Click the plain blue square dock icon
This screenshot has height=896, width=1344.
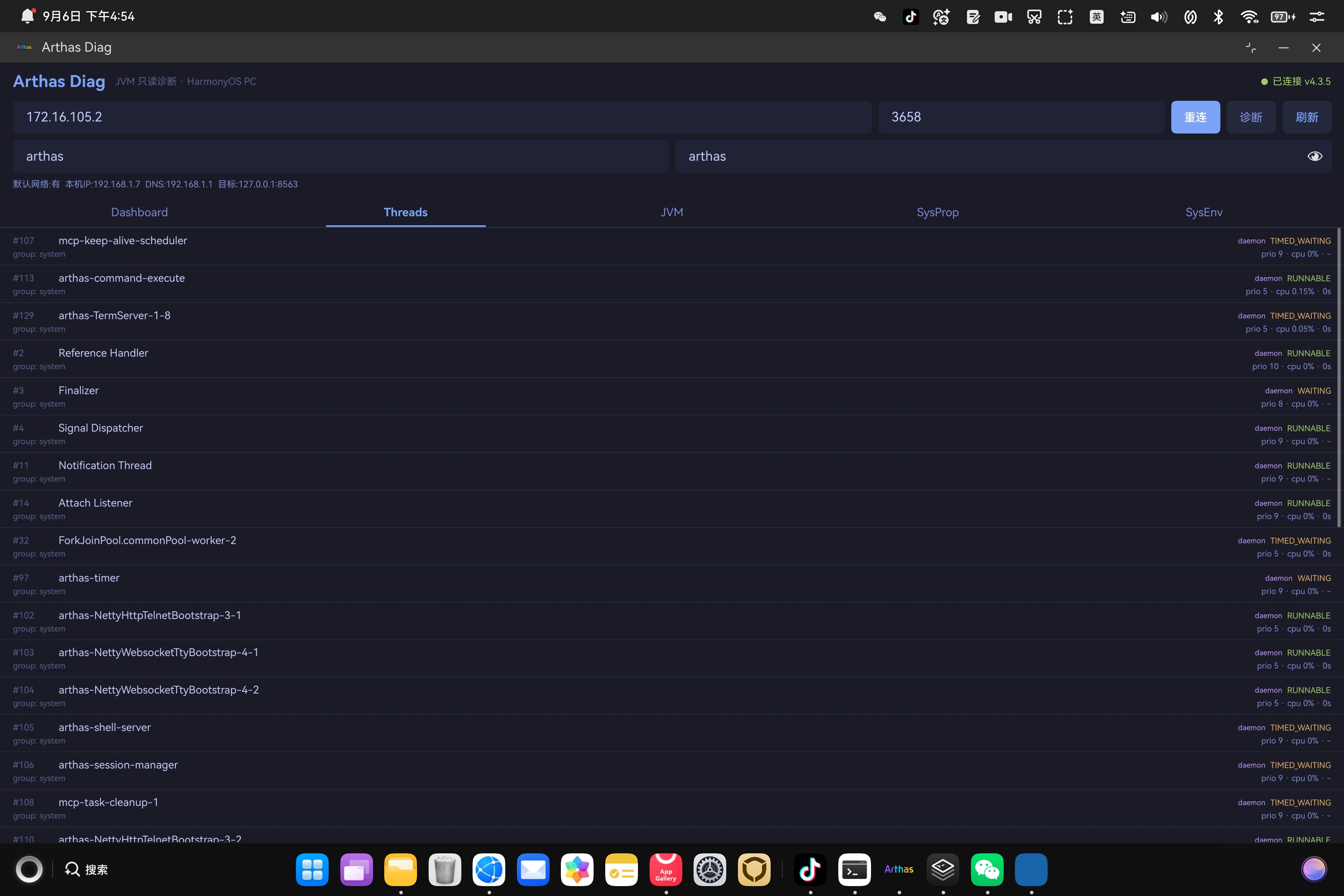[x=1031, y=870]
